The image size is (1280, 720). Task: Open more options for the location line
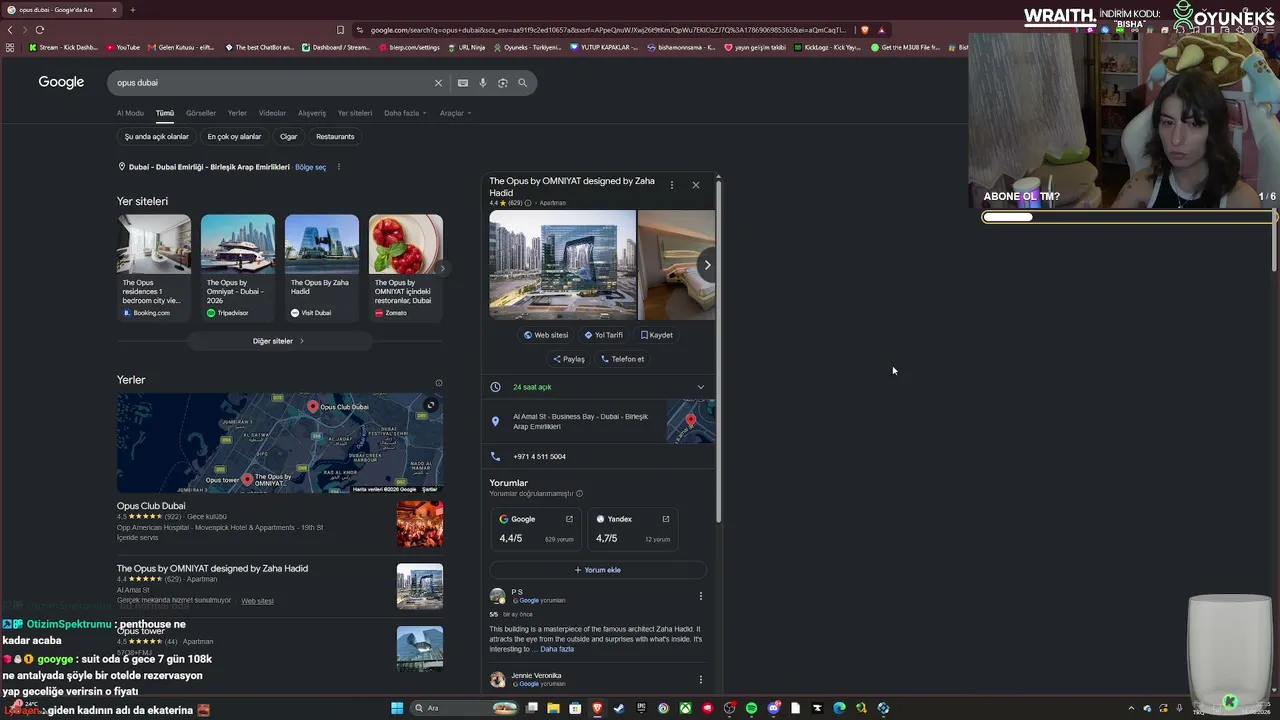(338, 167)
